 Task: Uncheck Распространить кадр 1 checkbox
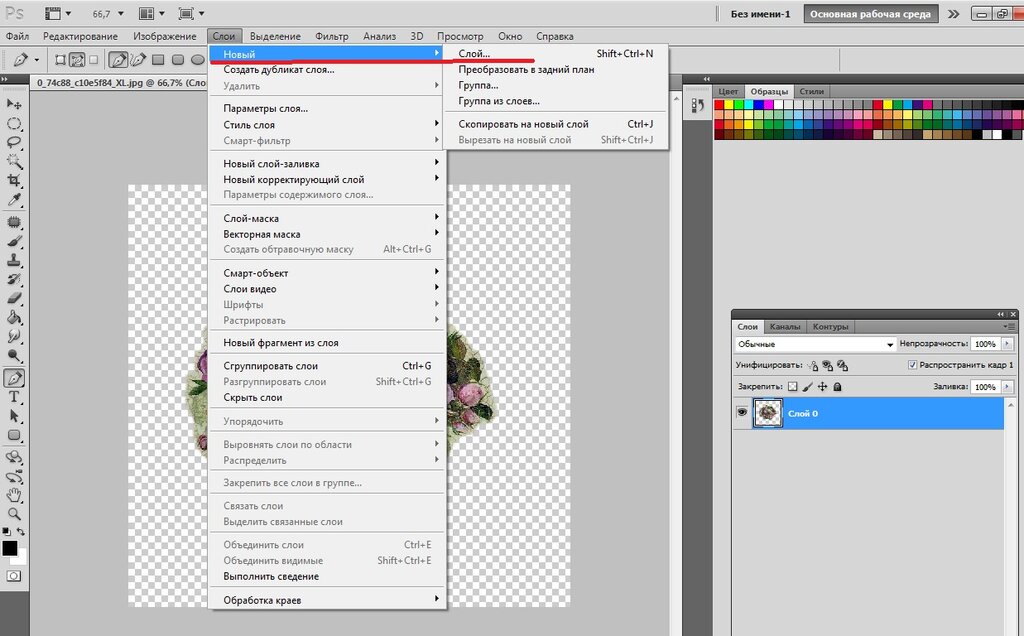coord(912,365)
